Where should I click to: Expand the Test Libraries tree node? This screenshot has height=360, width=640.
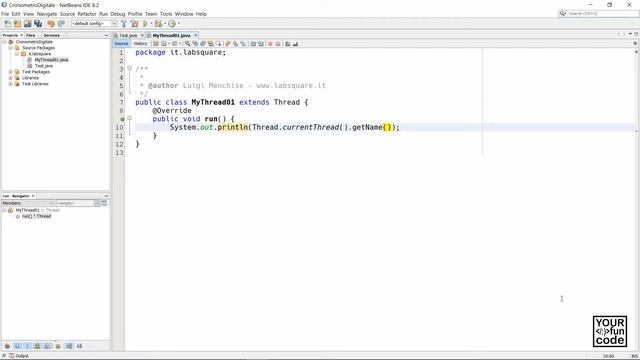pyautogui.click(x=11, y=84)
